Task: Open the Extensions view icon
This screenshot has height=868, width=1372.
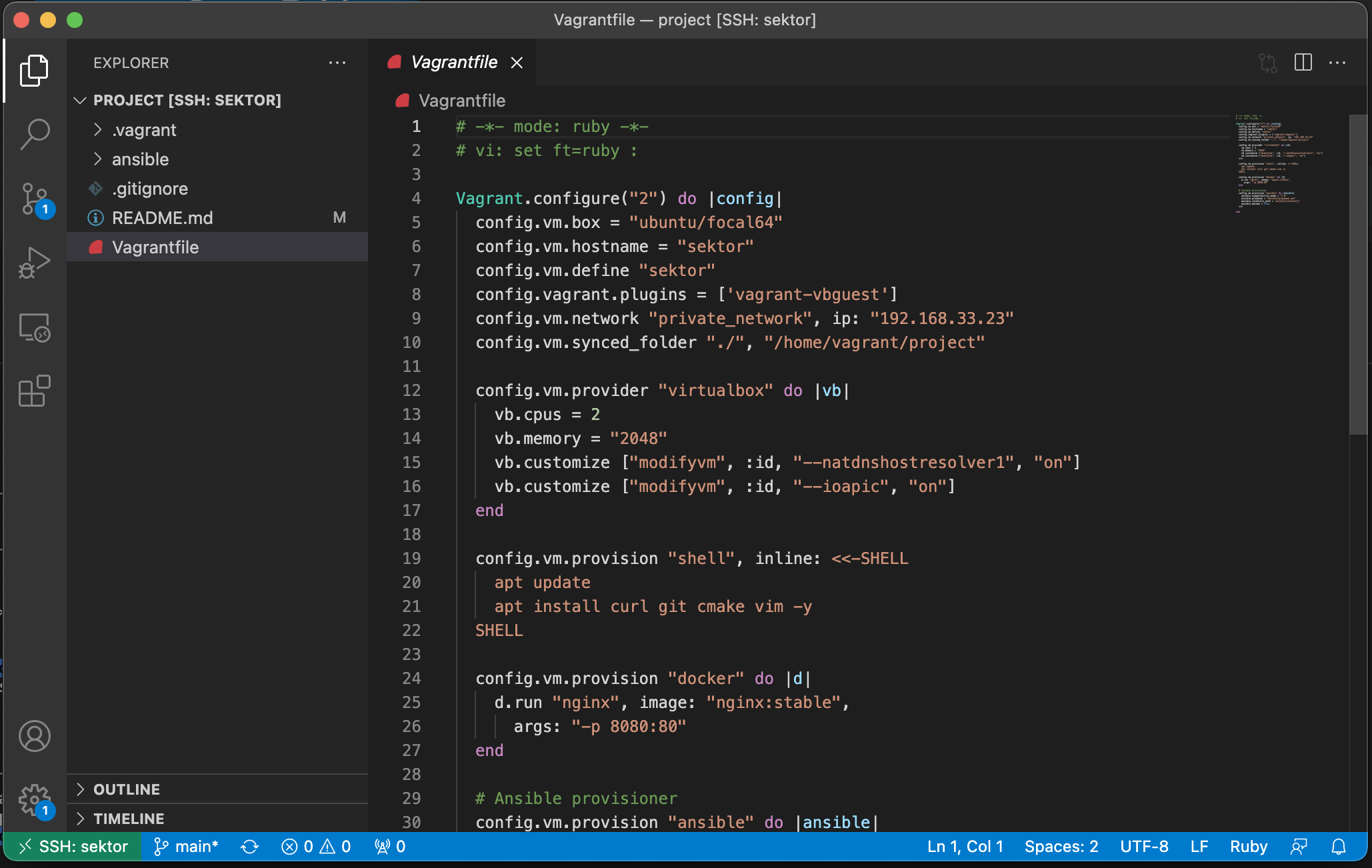Action: click(34, 391)
